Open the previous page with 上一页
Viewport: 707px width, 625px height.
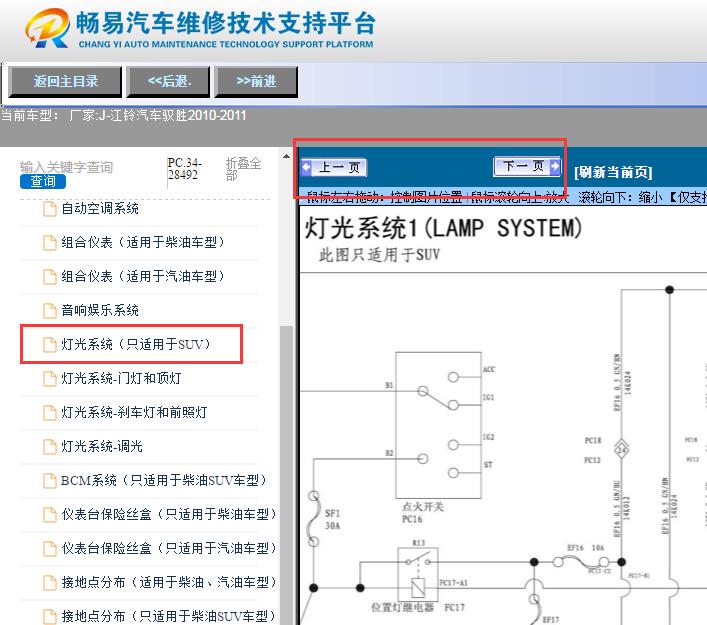coord(334,168)
